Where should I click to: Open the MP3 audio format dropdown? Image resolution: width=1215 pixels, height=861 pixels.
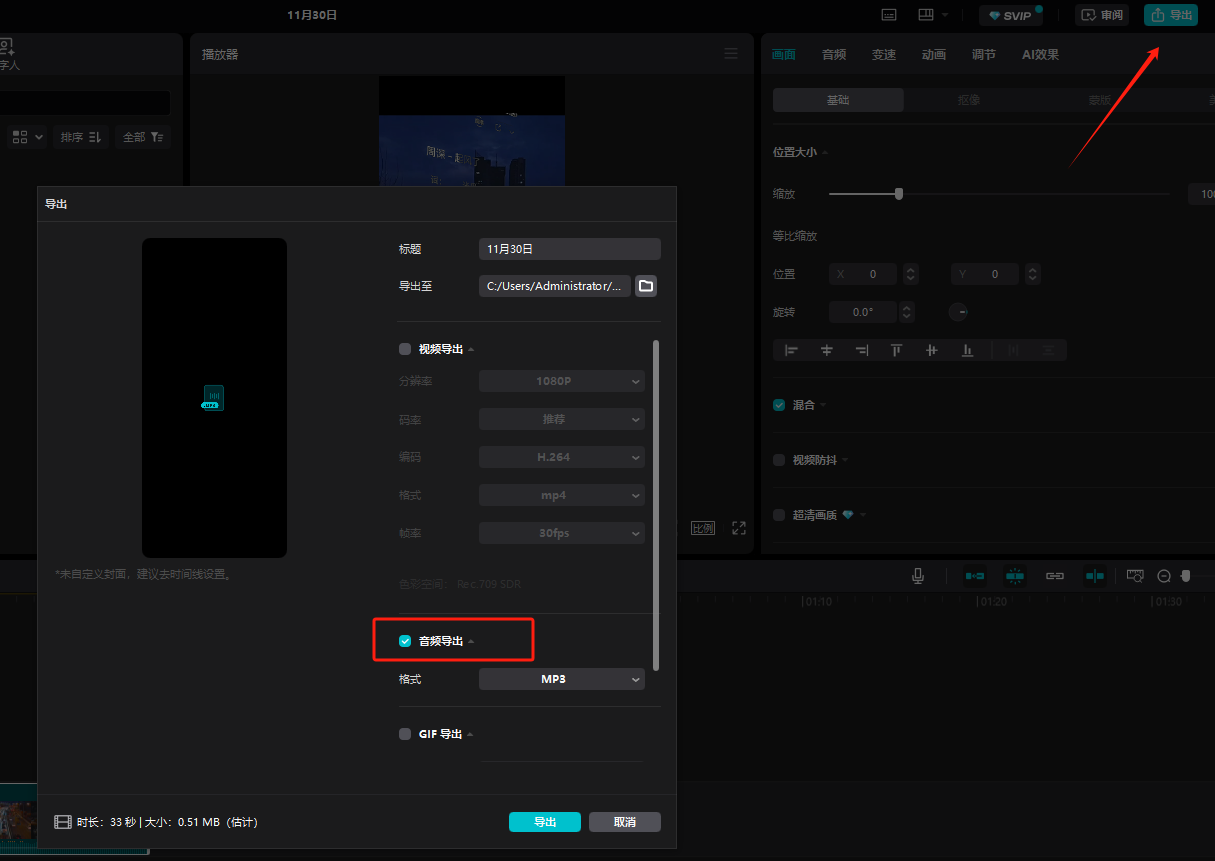point(561,679)
